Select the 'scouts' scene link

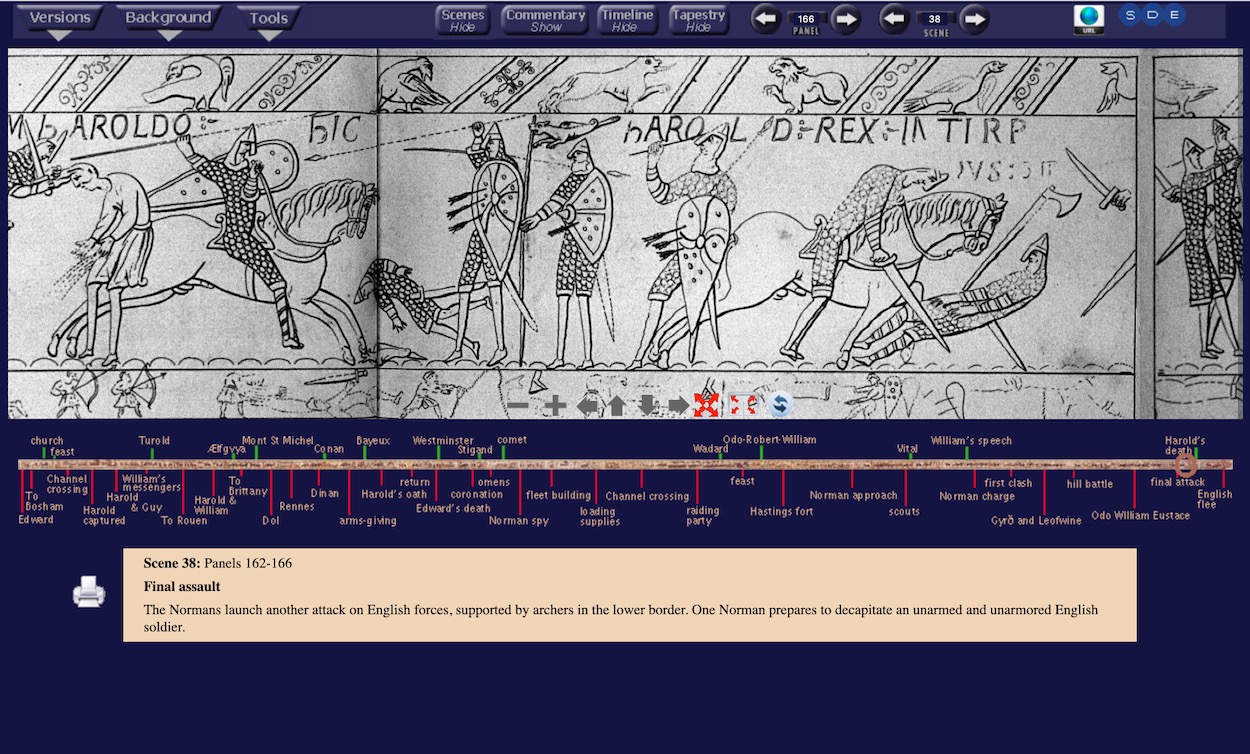[904, 512]
